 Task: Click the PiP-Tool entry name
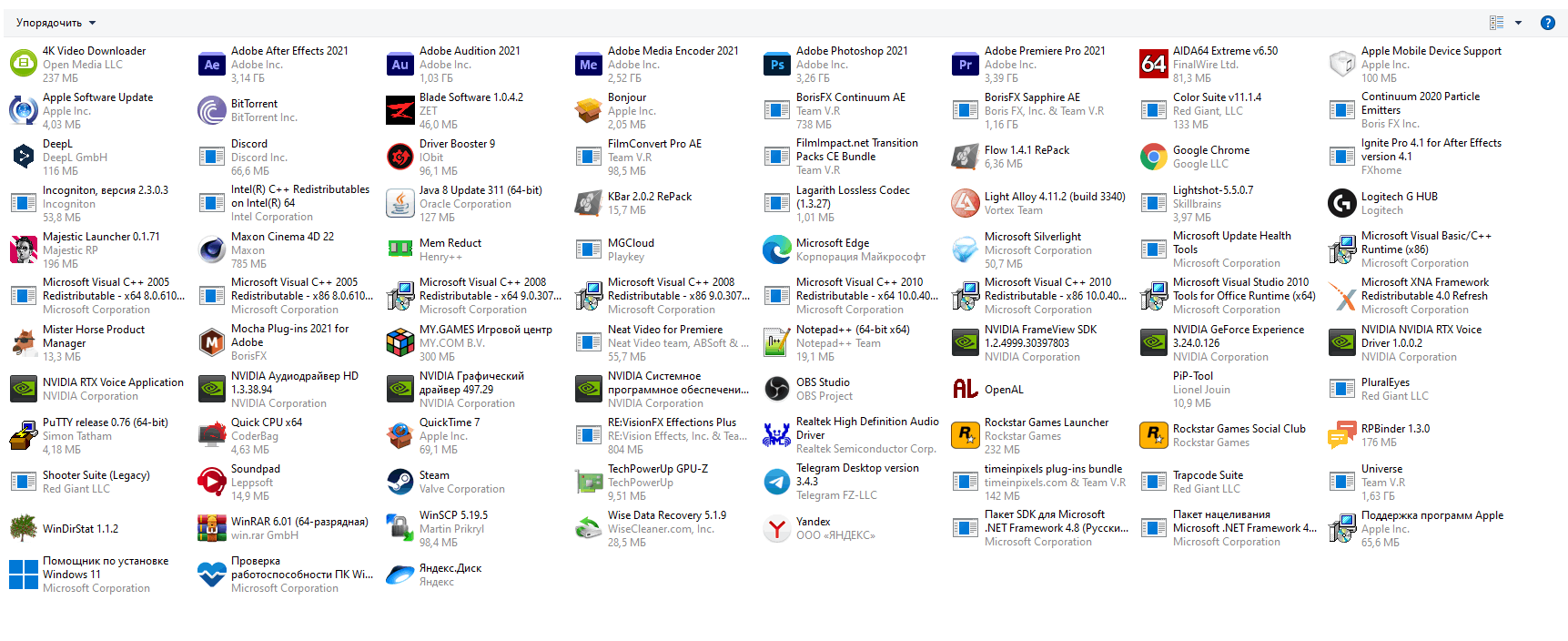click(1193, 376)
